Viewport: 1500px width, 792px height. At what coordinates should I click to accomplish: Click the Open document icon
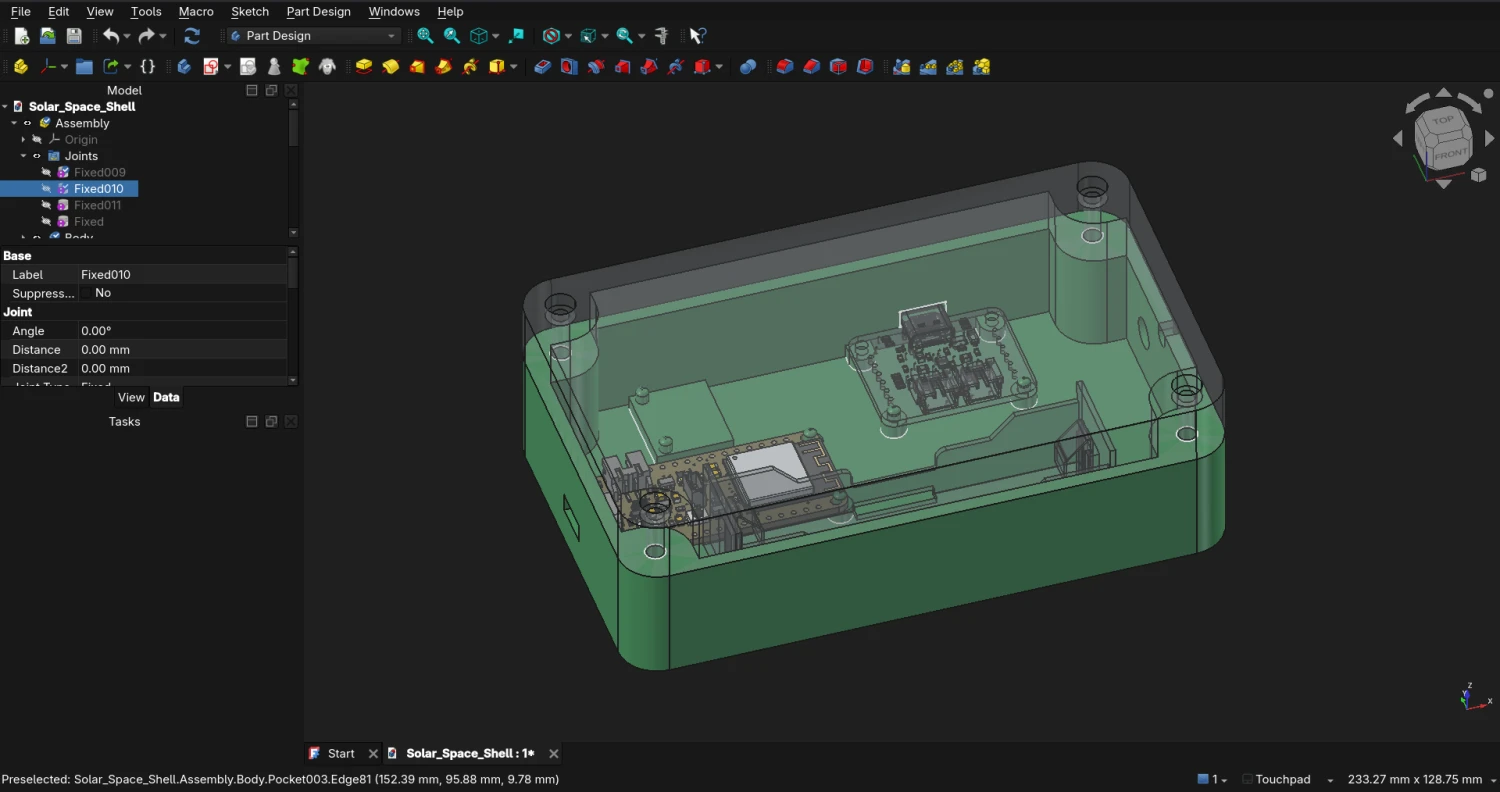(47, 36)
